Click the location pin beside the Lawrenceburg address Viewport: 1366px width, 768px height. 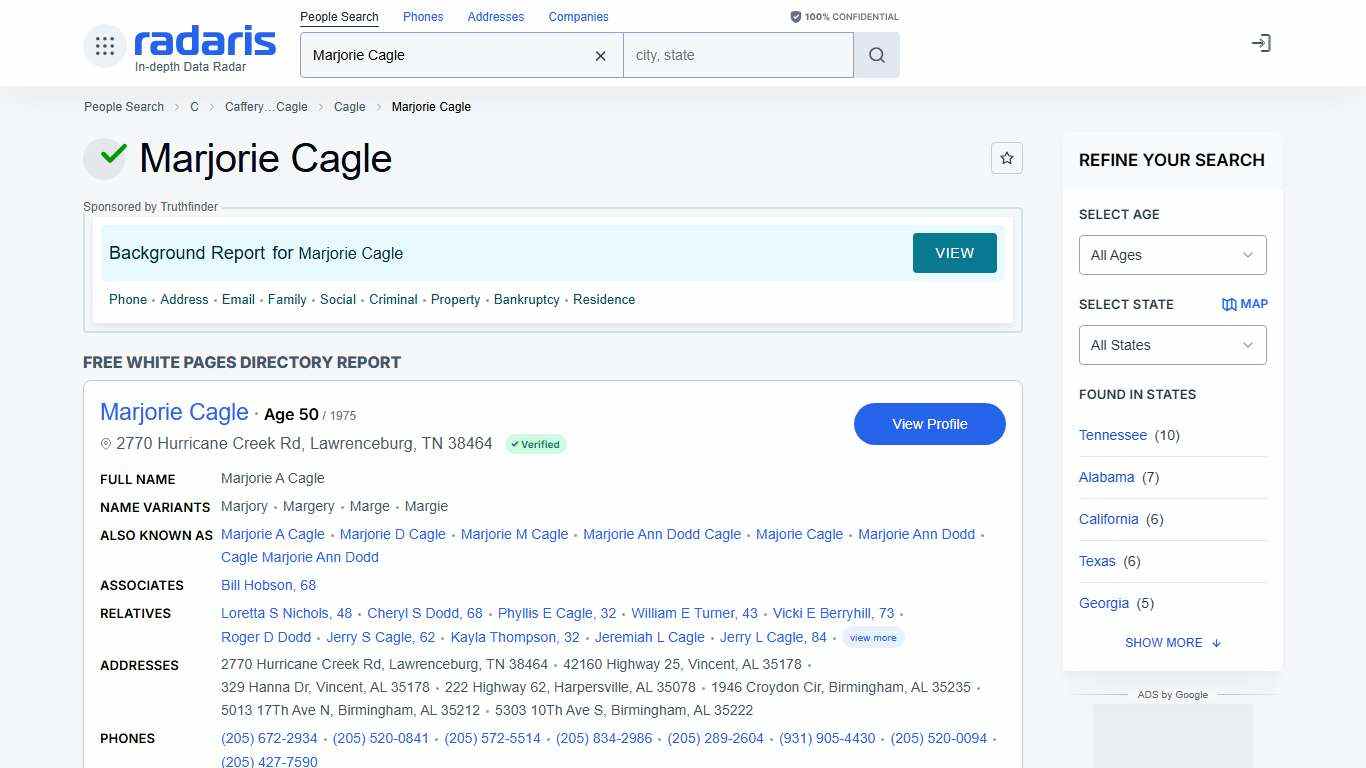(x=106, y=444)
